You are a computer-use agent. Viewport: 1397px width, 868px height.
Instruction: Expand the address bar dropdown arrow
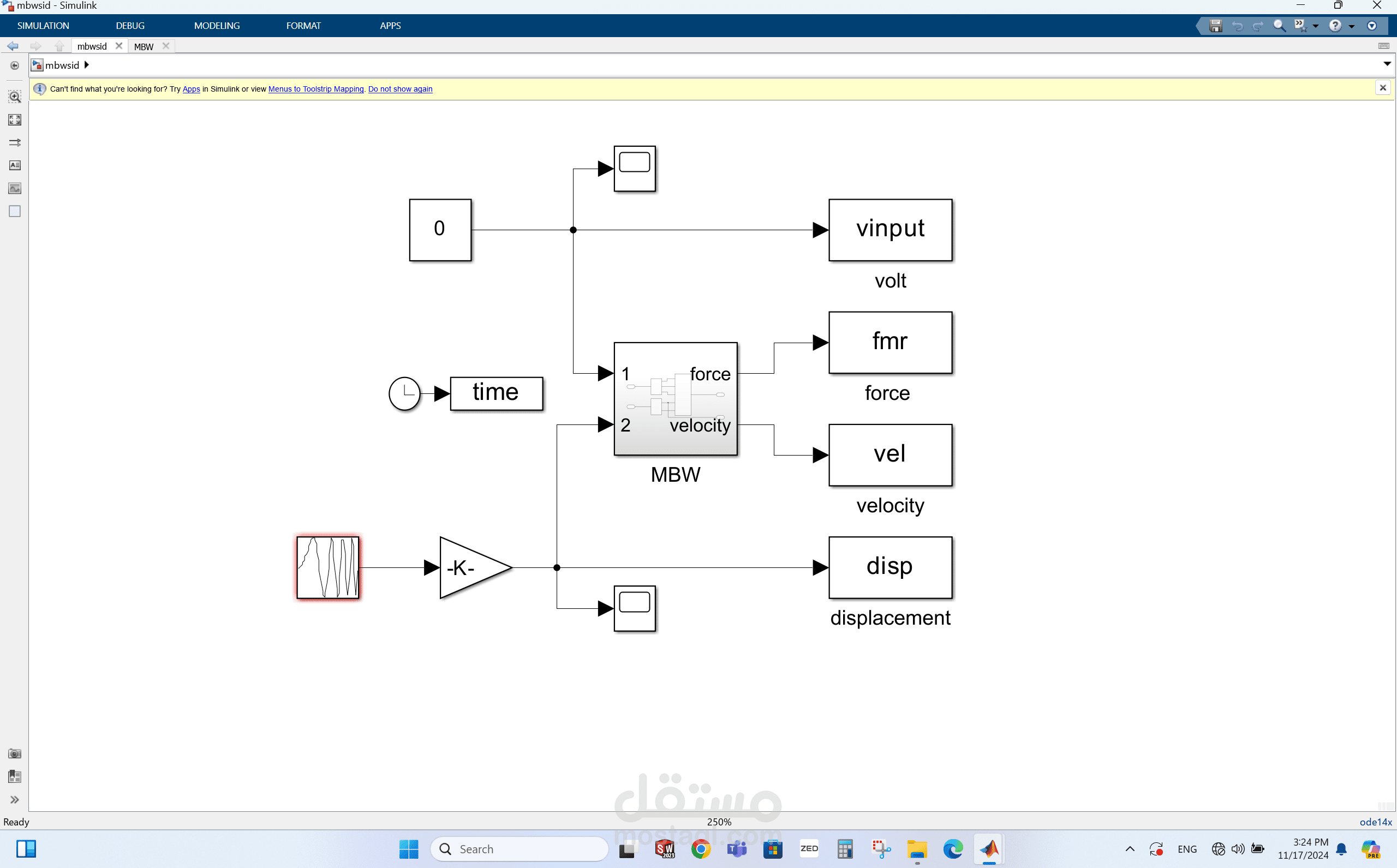tap(1387, 64)
